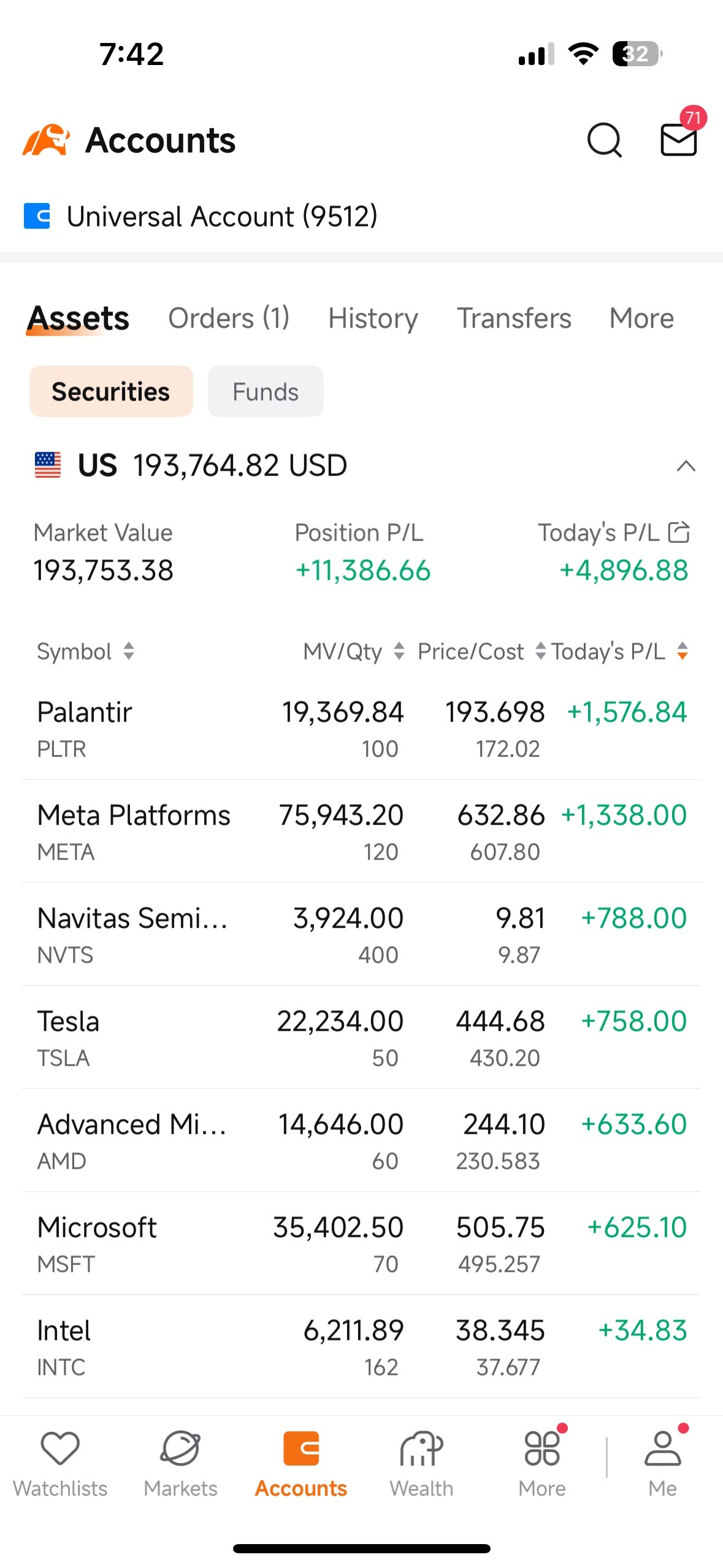The width and height of the screenshot is (723, 1568).
Task: Open the Transfers tab
Action: (514, 318)
